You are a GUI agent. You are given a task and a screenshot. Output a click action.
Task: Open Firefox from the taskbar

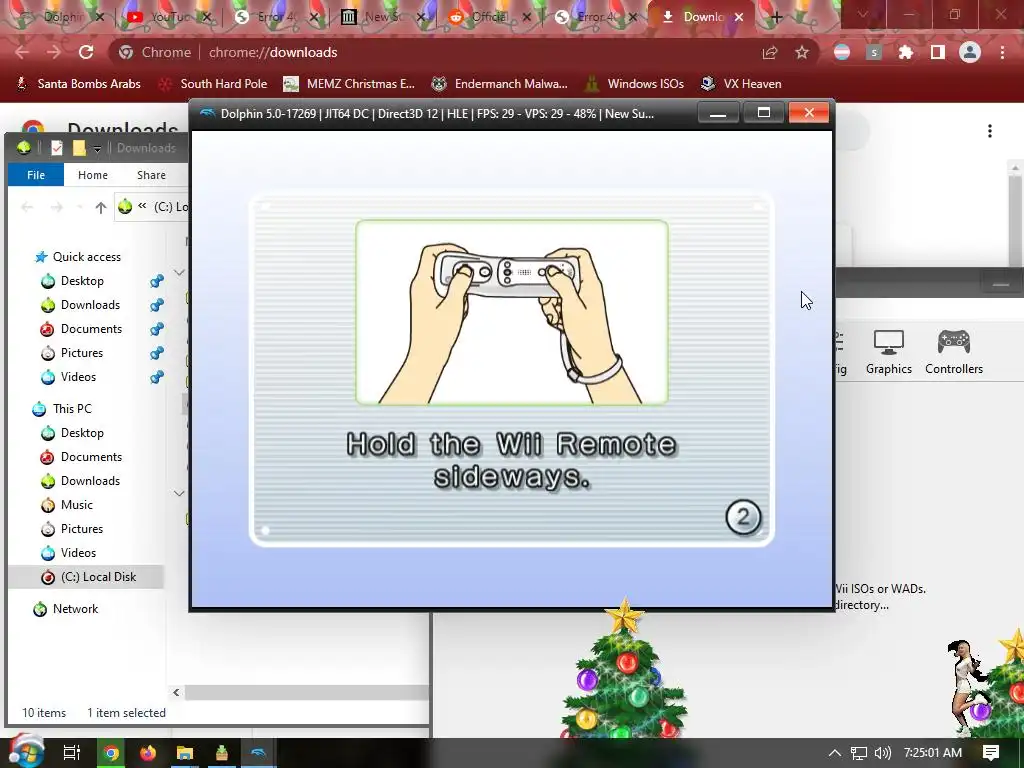pos(148,753)
